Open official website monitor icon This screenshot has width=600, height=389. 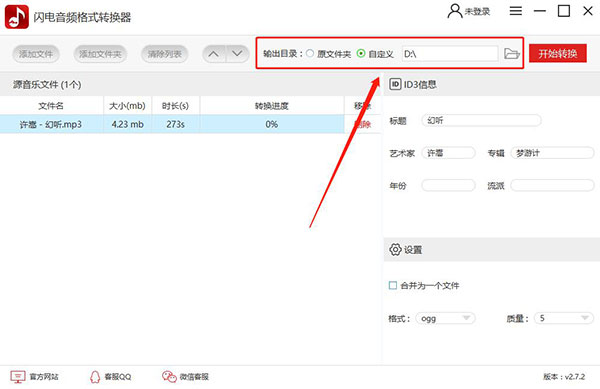(x=18, y=377)
